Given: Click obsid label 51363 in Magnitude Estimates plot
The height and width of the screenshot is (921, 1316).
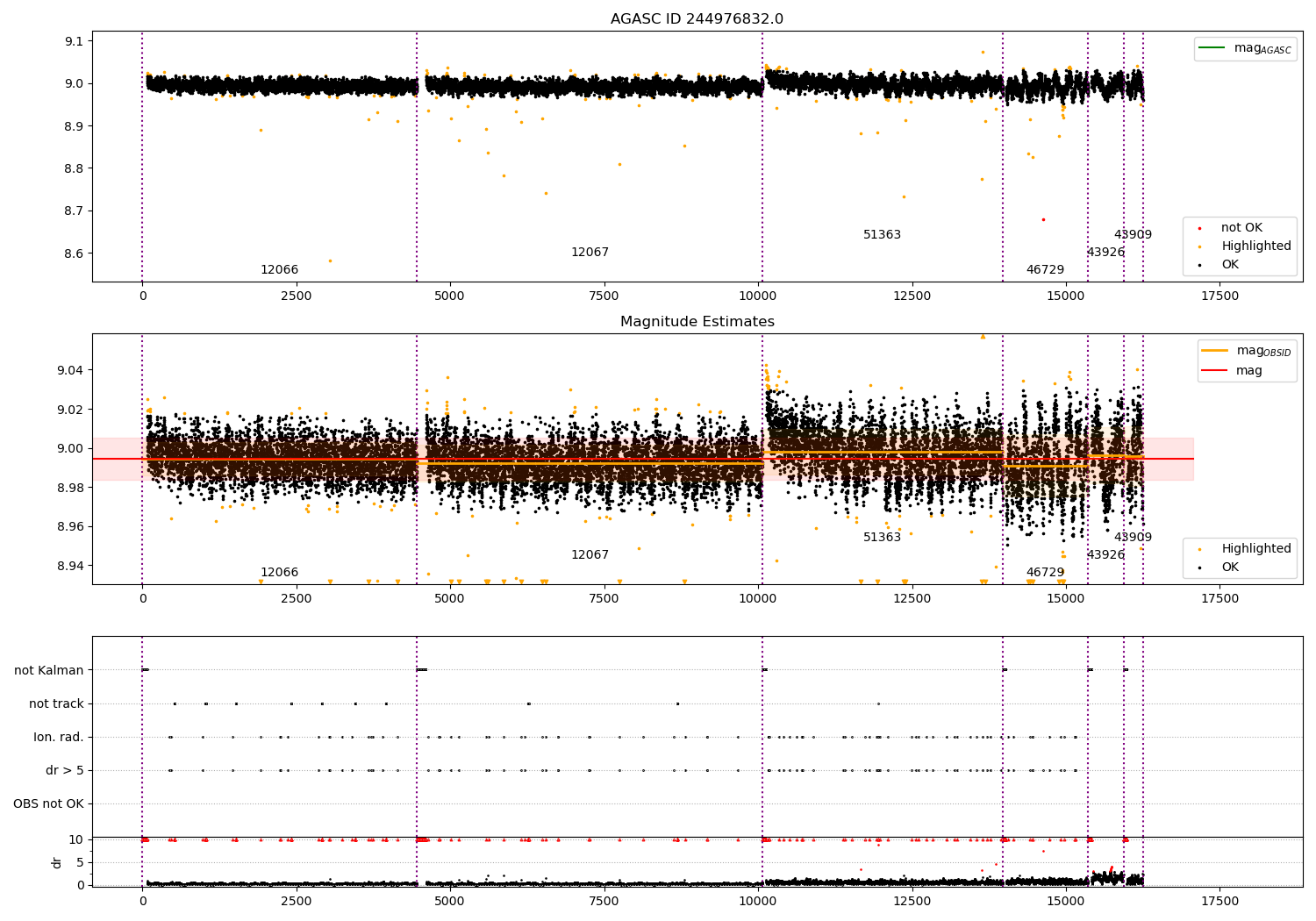Looking at the screenshot, I should click(882, 538).
